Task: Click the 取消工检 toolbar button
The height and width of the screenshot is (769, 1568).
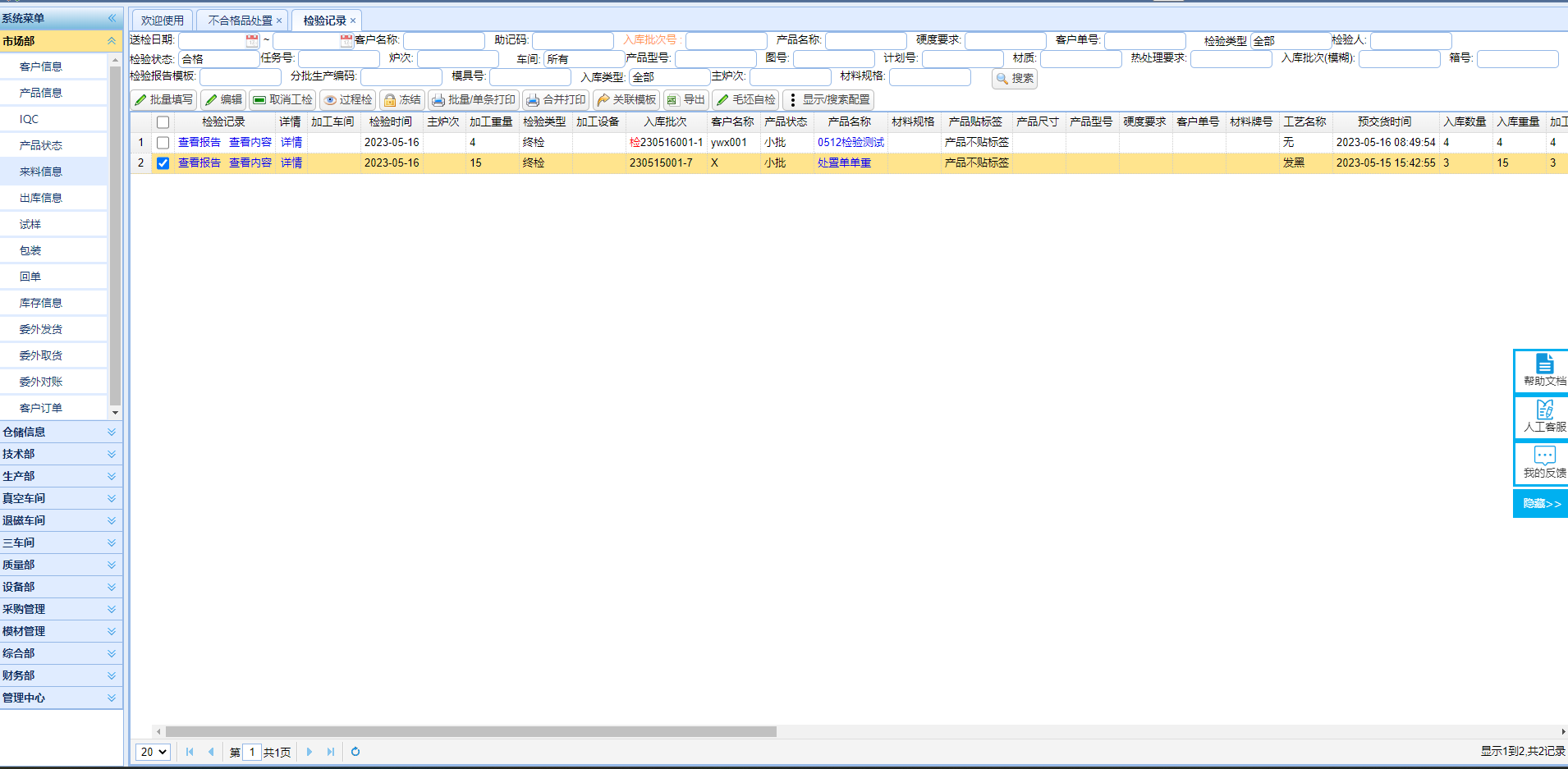Action: (282, 99)
